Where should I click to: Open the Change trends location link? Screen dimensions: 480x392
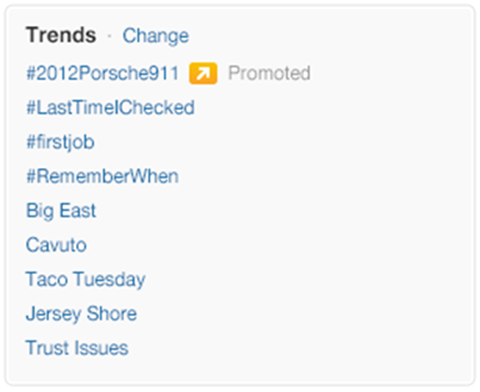155,36
